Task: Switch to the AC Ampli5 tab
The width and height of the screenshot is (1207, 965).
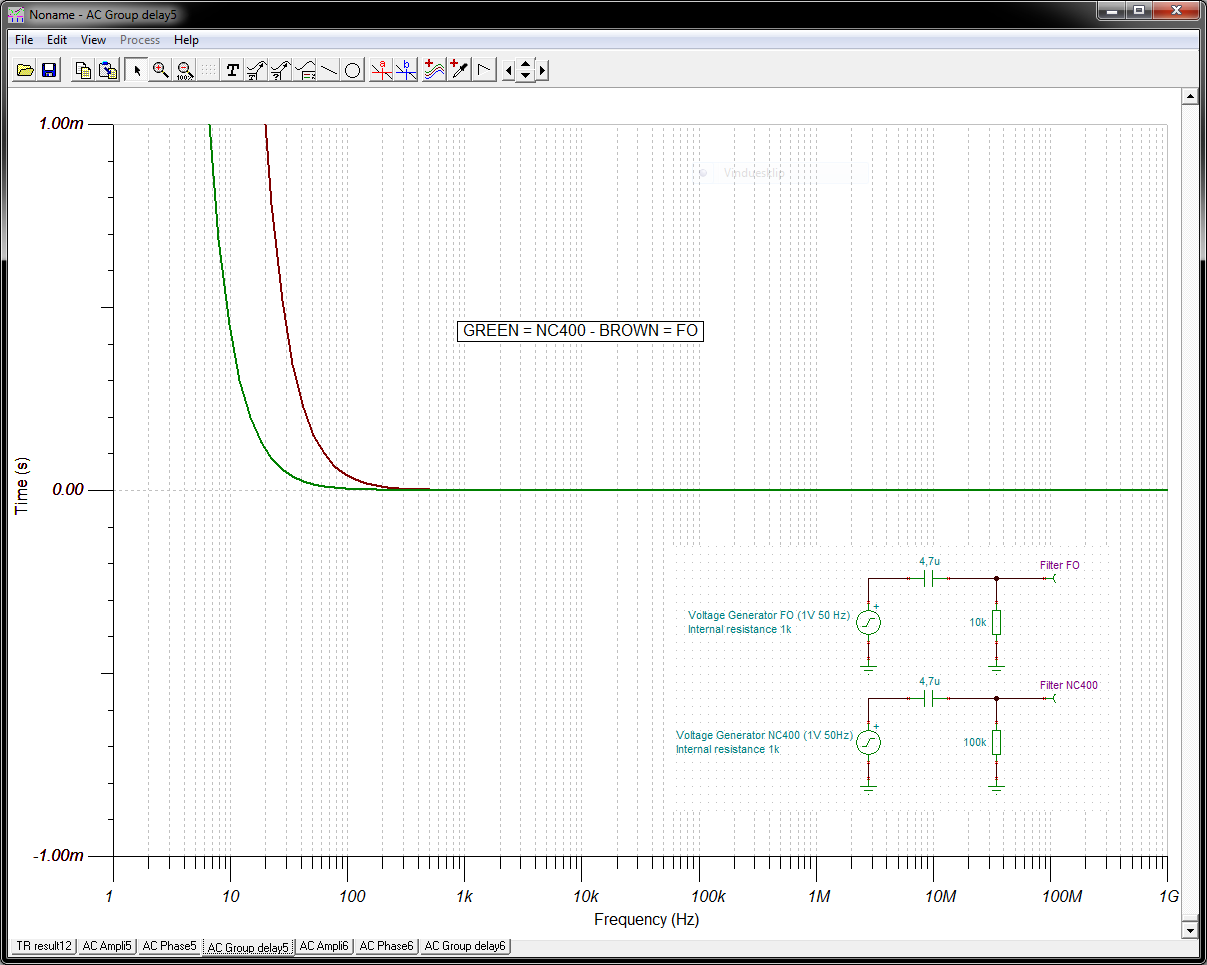Action: pos(107,945)
